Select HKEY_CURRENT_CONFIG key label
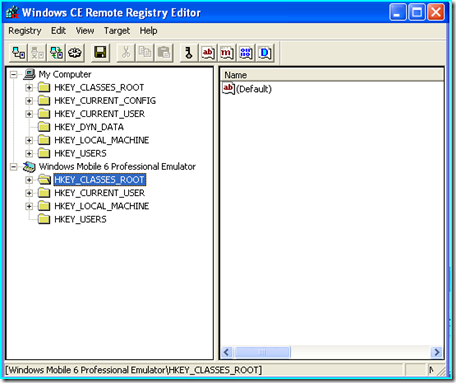Viewport: 456px width, 383px height. click(105, 100)
